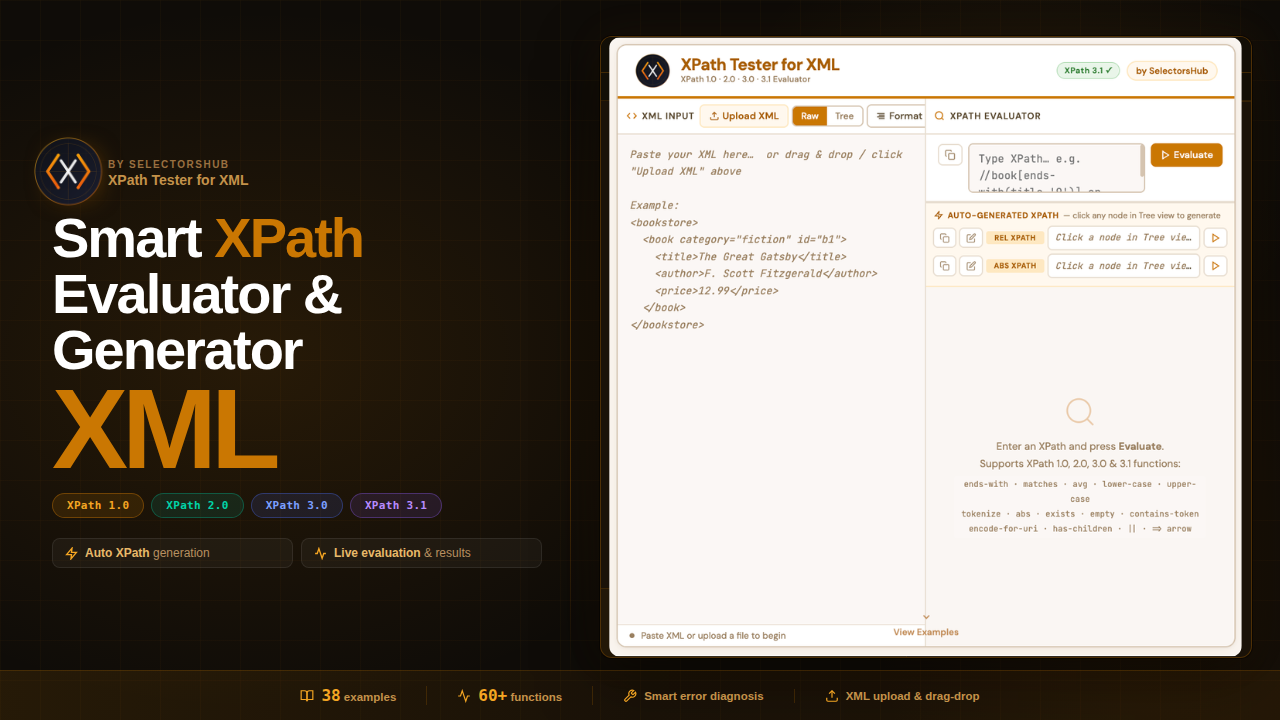Click the 'ABS XPATH' label
This screenshot has width=1280, height=720.
pyautogui.click(x=1015, y=266)
